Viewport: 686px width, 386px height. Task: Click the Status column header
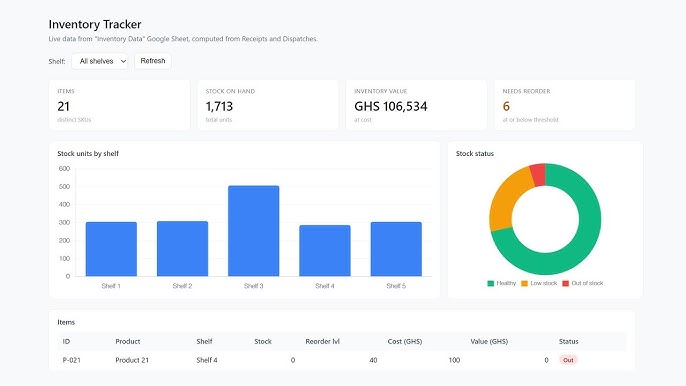coord(568,341)
